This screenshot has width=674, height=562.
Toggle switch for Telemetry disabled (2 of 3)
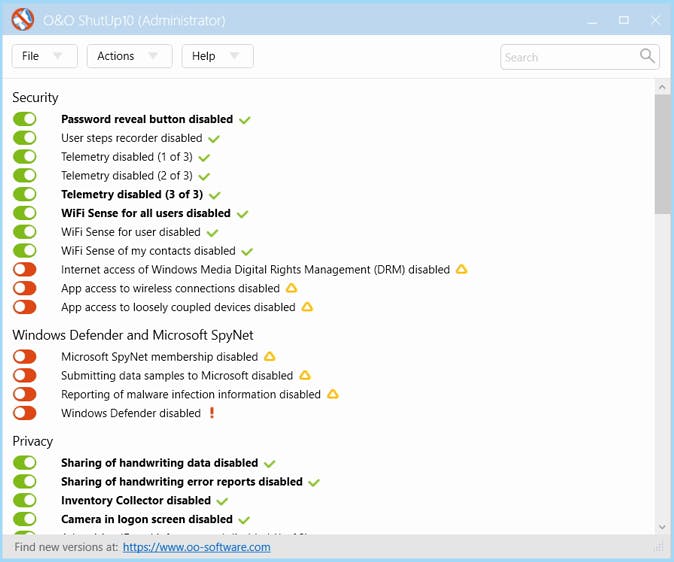click(x=25, y=175)
